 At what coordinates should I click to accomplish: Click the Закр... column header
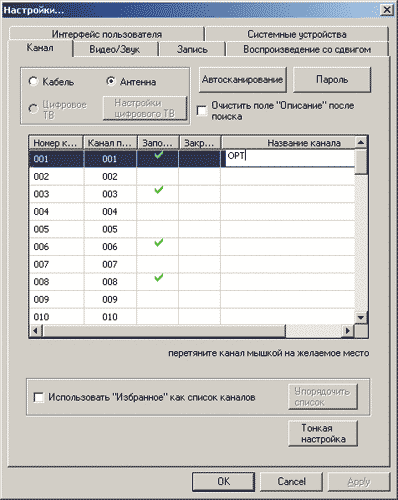200,143
